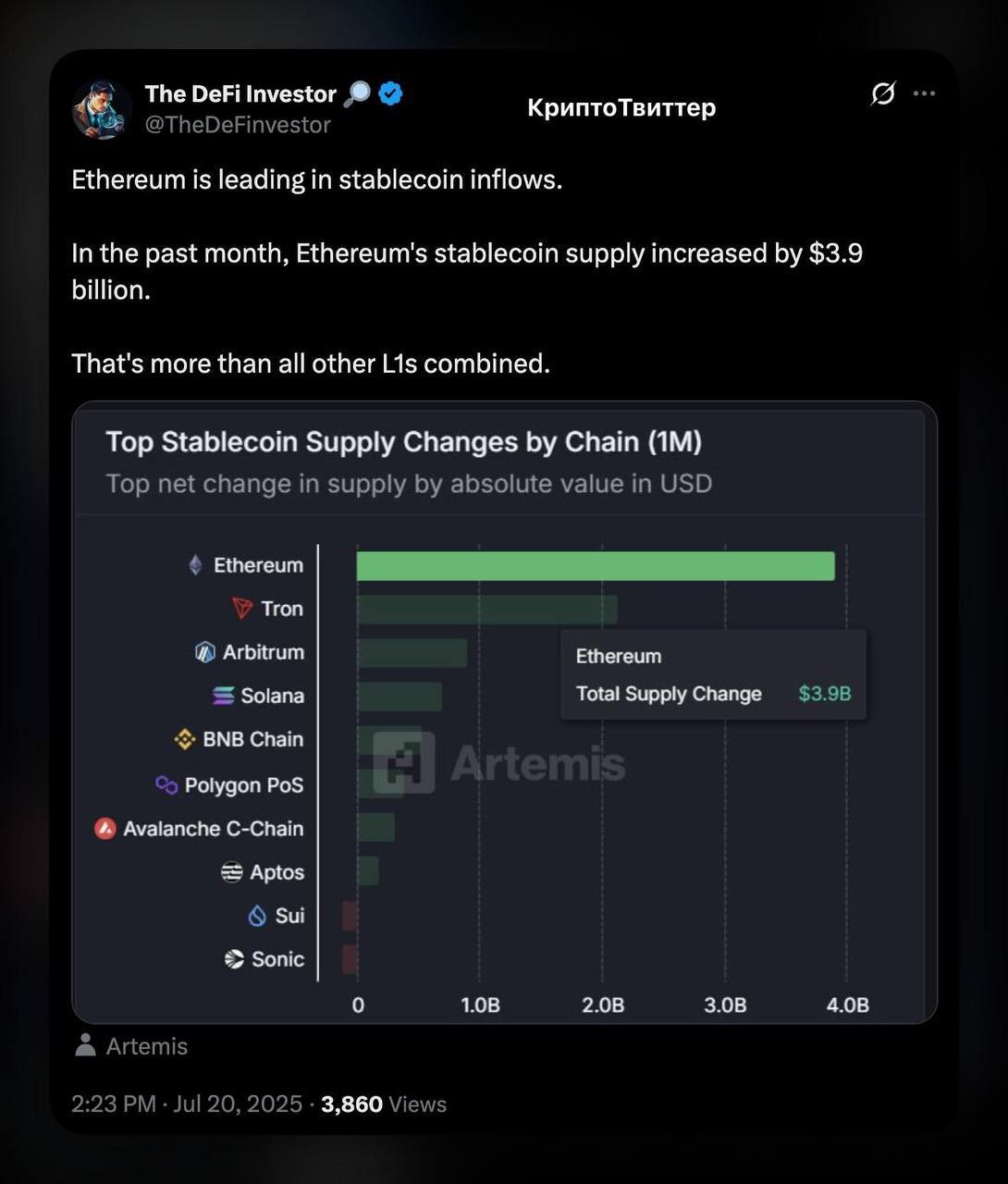Click the Tron supply change bar
1008x1184 pixels.
(487, 610)
